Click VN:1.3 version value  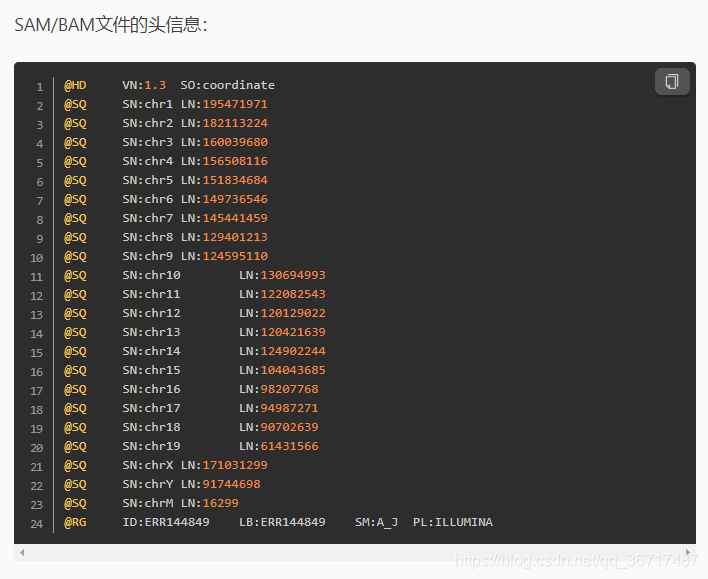144,85
